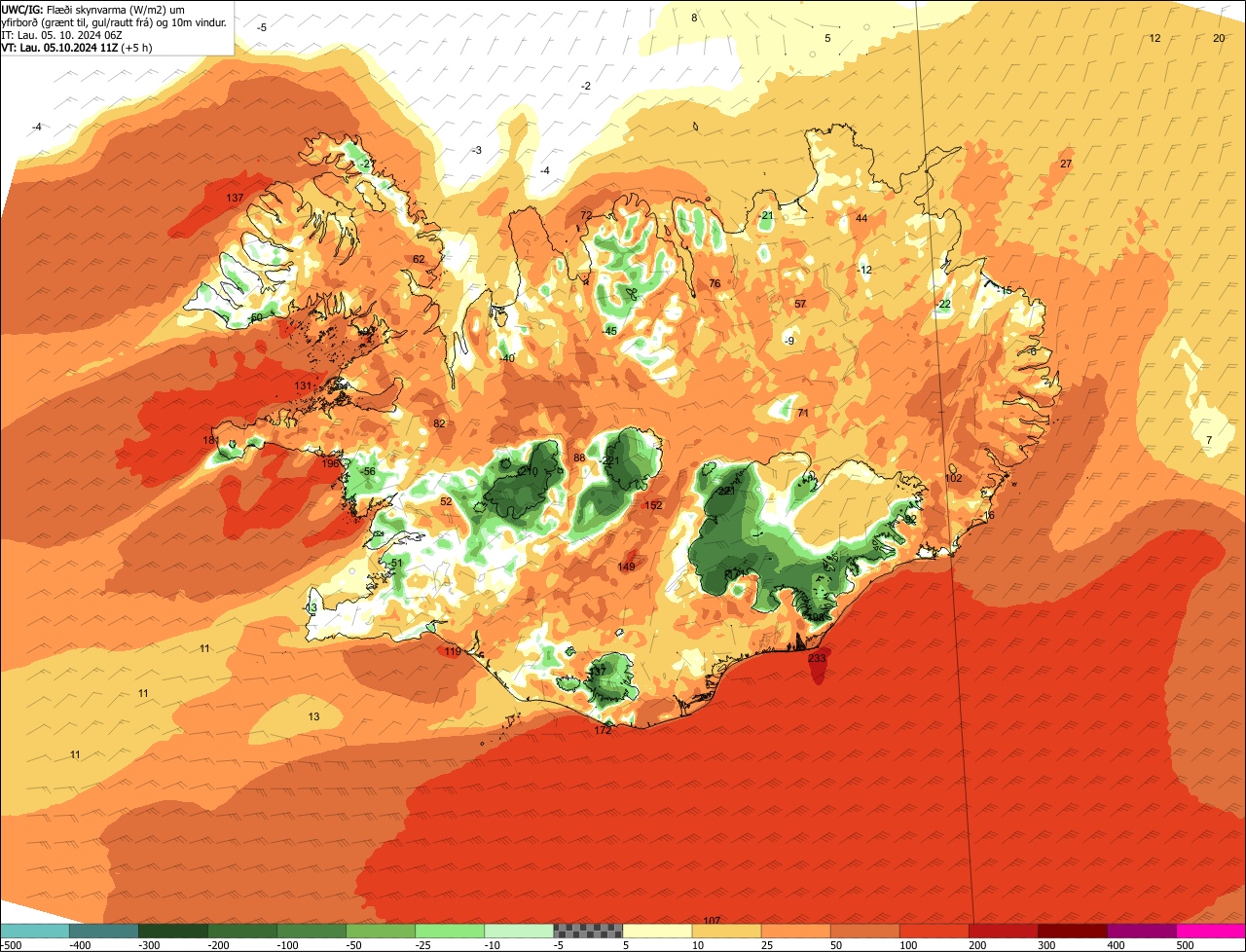1246x952 pixels.
Task: Click the 82 value in west Iceland
Action: tap(439, 423)
